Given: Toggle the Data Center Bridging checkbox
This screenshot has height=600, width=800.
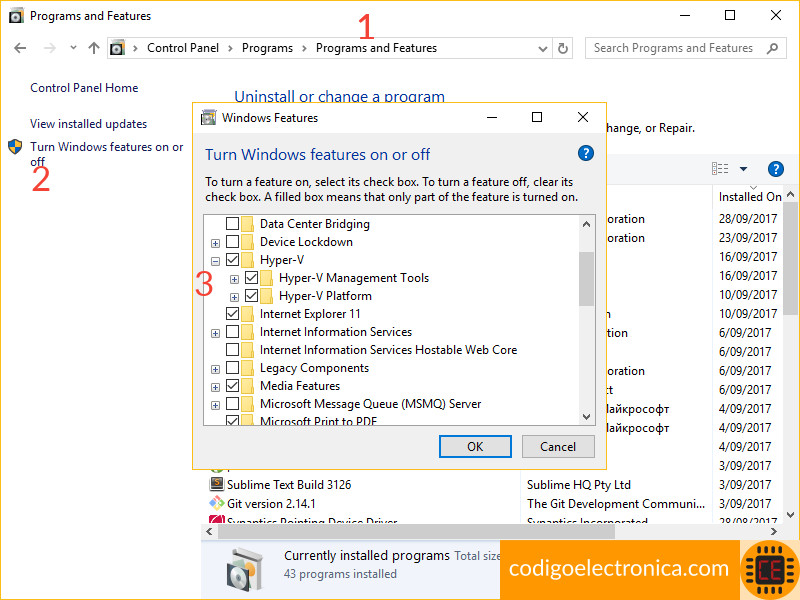Looking at the screenshot, I should point(232,223).
